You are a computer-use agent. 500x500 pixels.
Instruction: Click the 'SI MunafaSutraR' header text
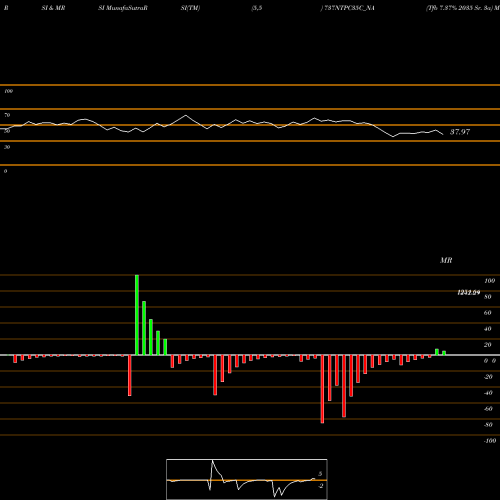[x=123, y=8]
